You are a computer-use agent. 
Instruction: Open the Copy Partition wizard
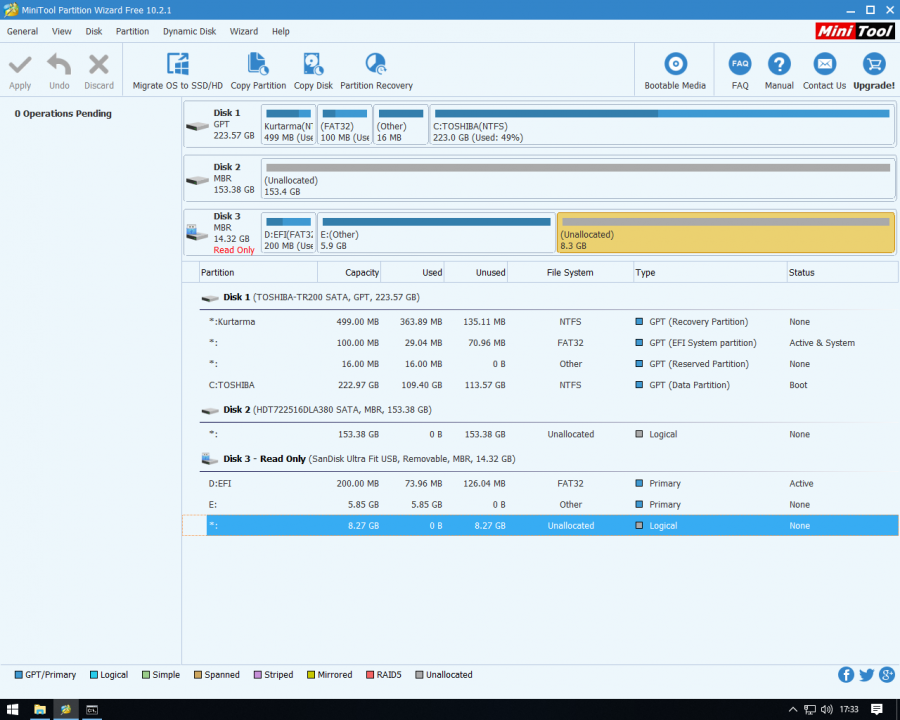pos(258,66)
